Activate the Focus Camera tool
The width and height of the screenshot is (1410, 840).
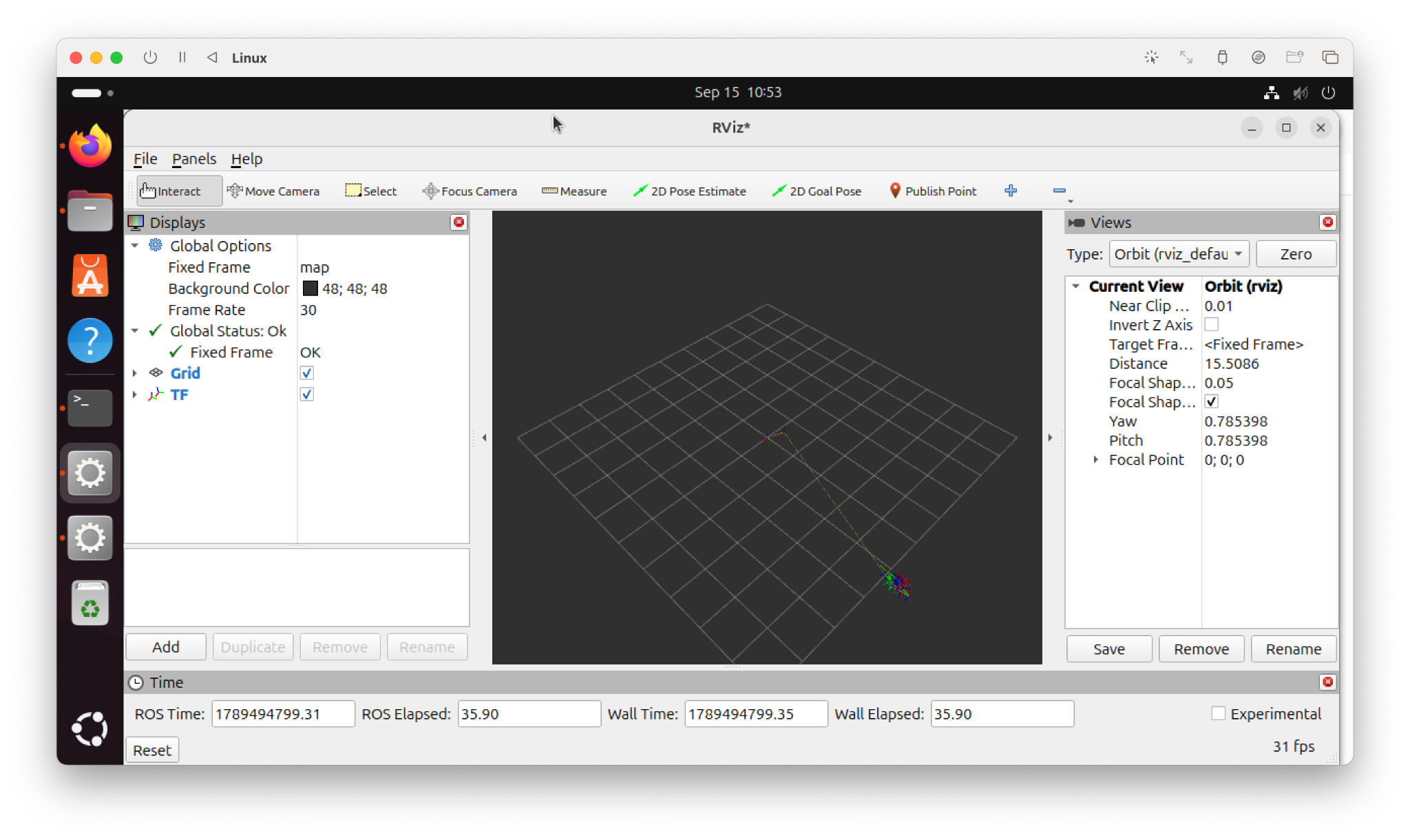pos(470,191)
